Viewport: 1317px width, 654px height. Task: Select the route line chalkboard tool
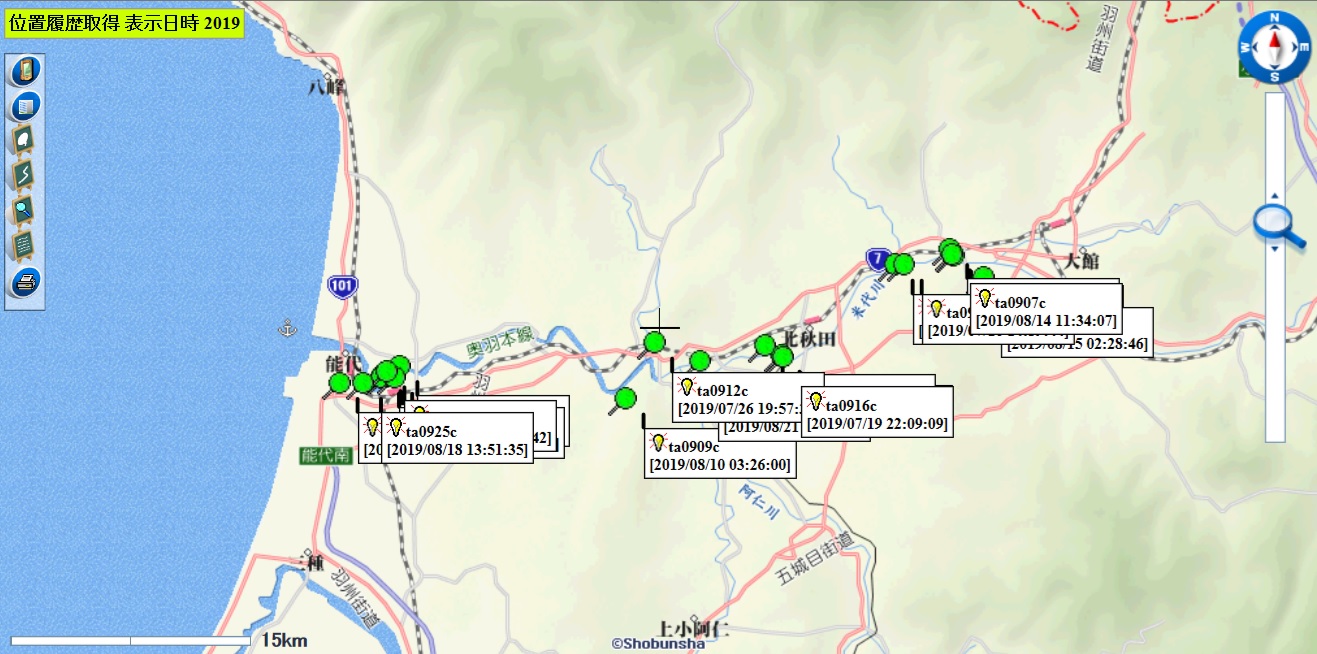25,176
